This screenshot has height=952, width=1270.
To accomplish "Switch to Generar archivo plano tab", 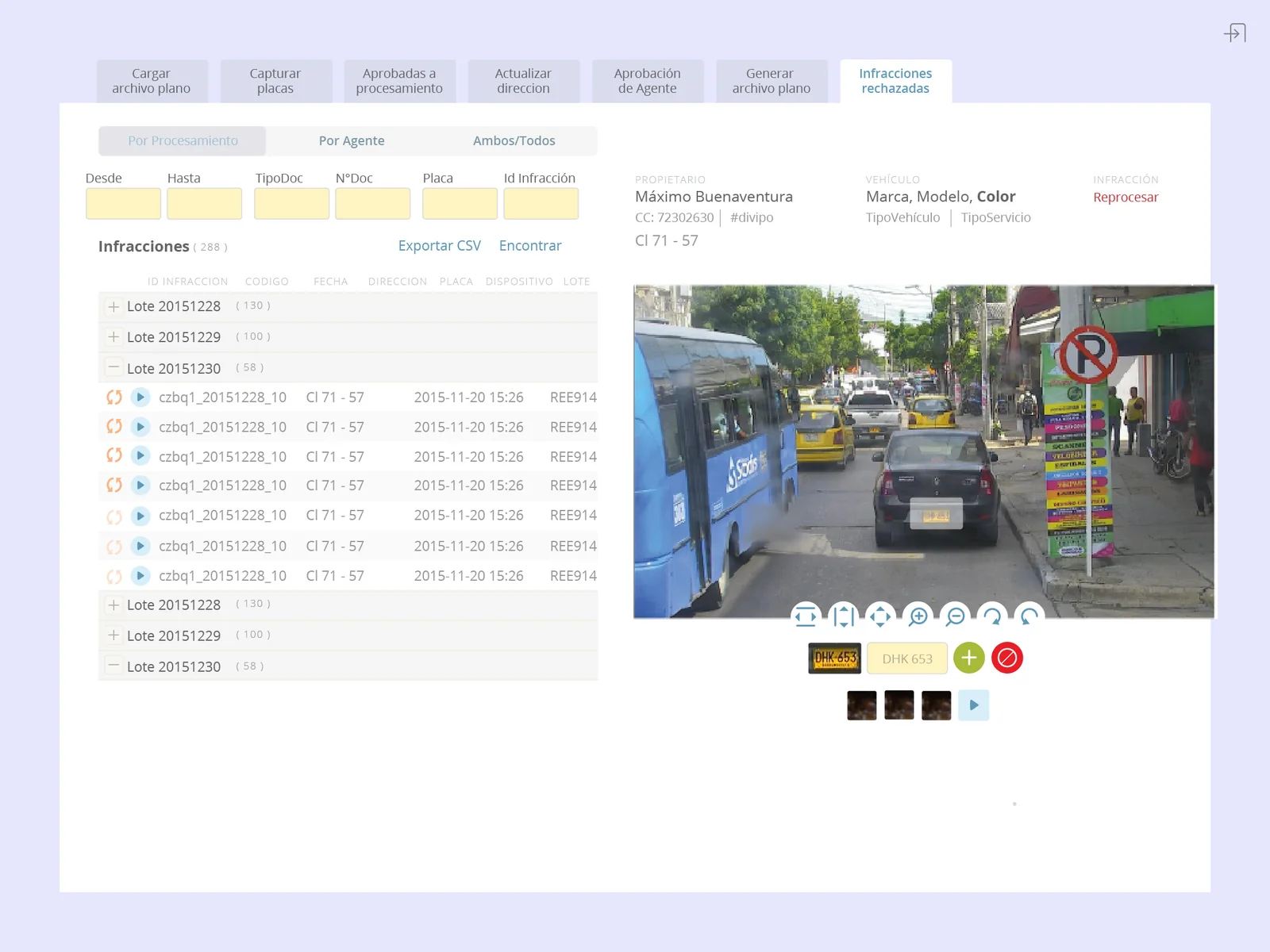I will [x=772, y=81].
